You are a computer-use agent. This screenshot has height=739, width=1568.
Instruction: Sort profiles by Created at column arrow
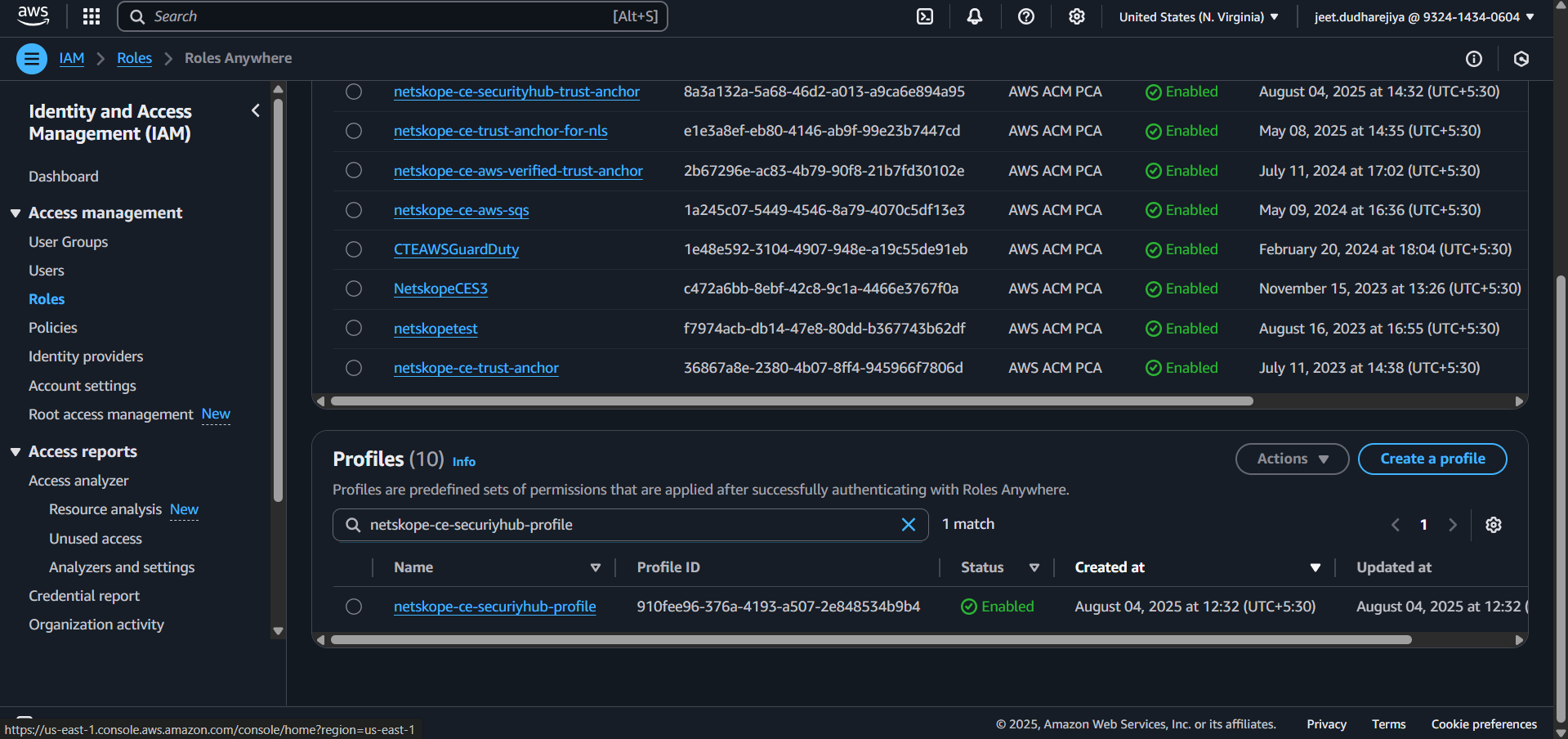click(x=1316, y=567)
